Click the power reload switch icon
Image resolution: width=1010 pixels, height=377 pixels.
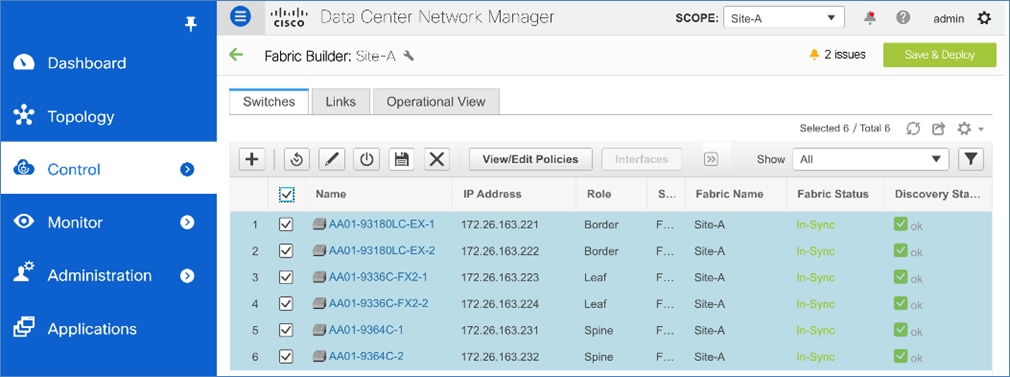click(367, 159)
